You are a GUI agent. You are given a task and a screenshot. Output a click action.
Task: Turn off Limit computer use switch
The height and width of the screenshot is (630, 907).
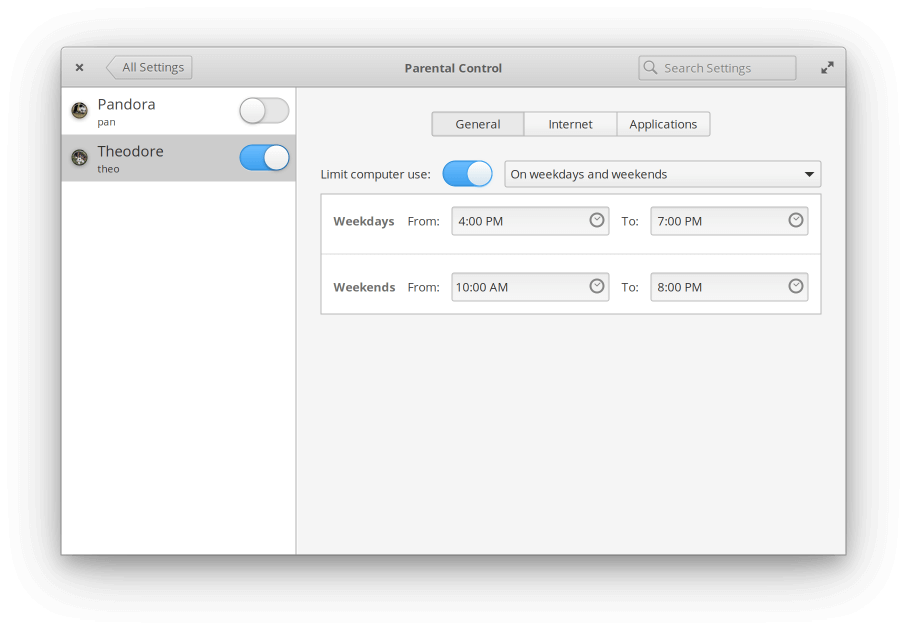tap(467, 174)
